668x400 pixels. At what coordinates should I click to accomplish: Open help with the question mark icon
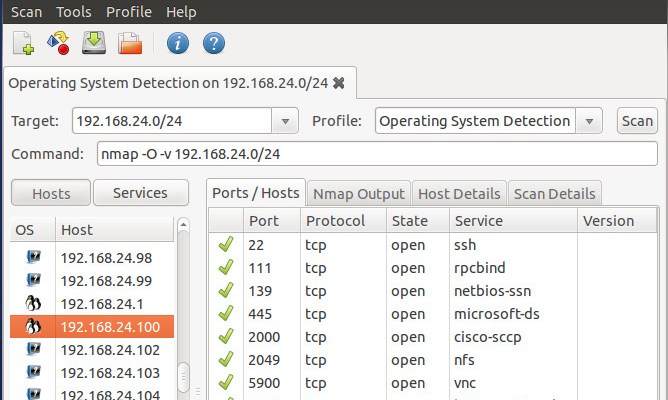[214, 43]
